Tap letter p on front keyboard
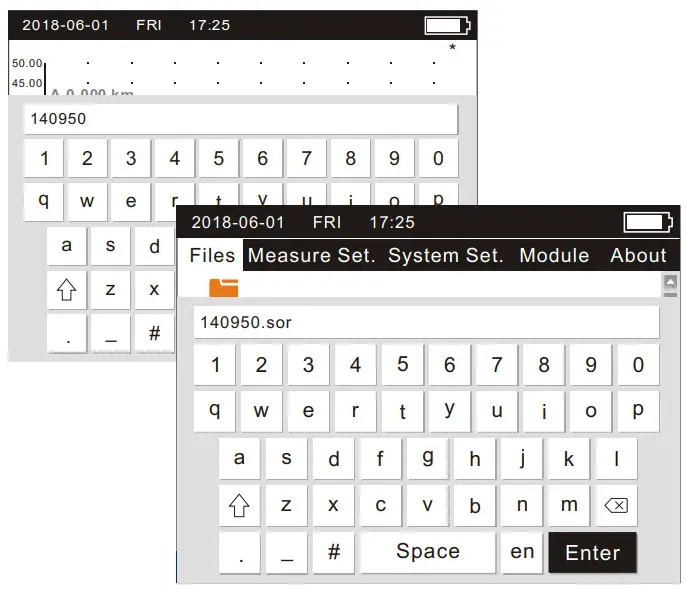 pyautogui.click(x=638, y=411)
